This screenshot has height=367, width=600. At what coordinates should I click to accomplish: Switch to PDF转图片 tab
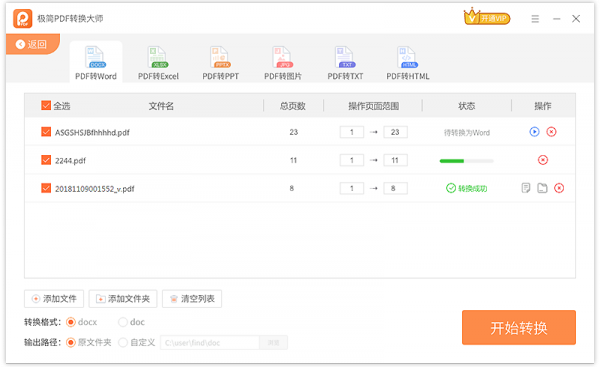283,63
